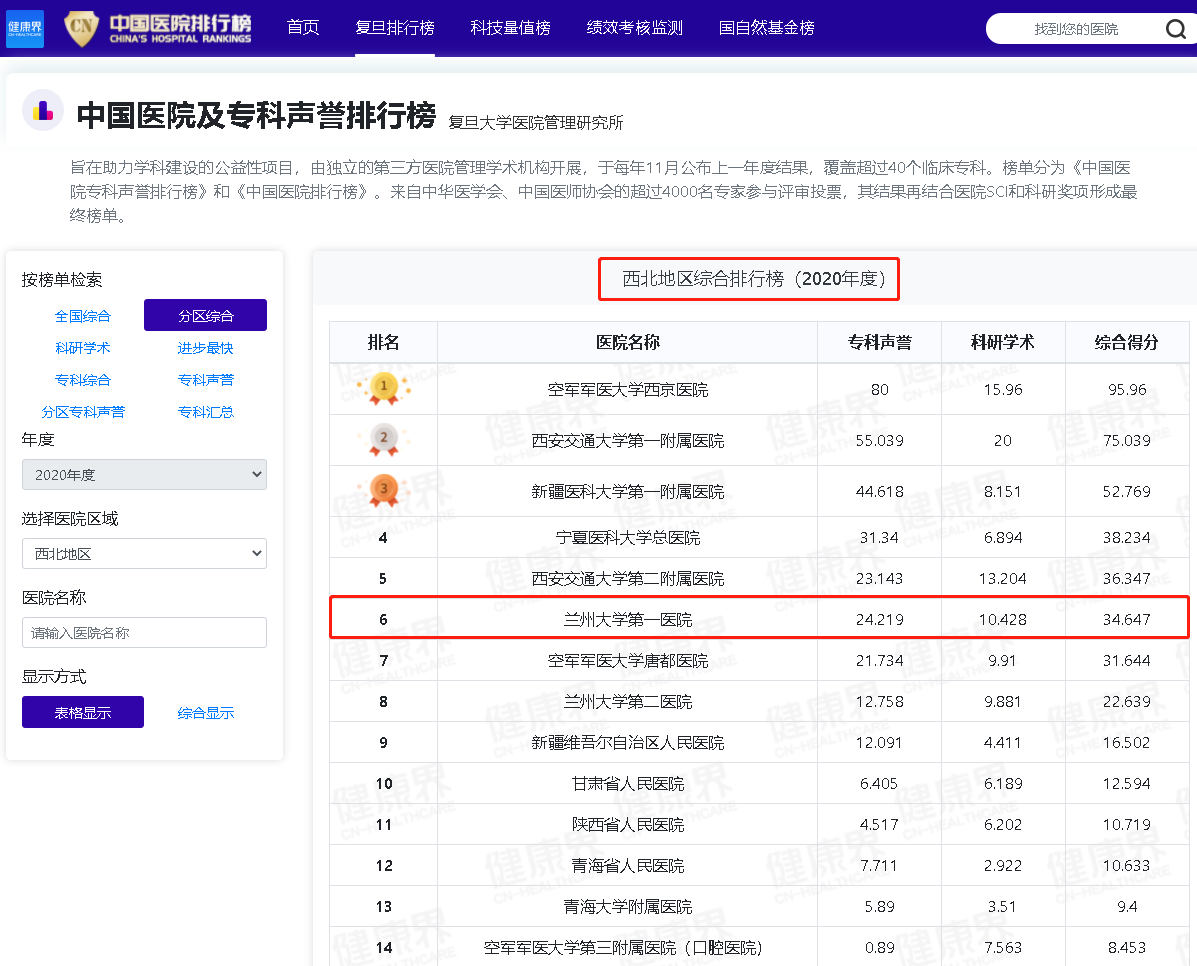This screenshot has height=966, width=1197.
Task: Select 兰州大学第一医院 row name
Action: point(628,619)
